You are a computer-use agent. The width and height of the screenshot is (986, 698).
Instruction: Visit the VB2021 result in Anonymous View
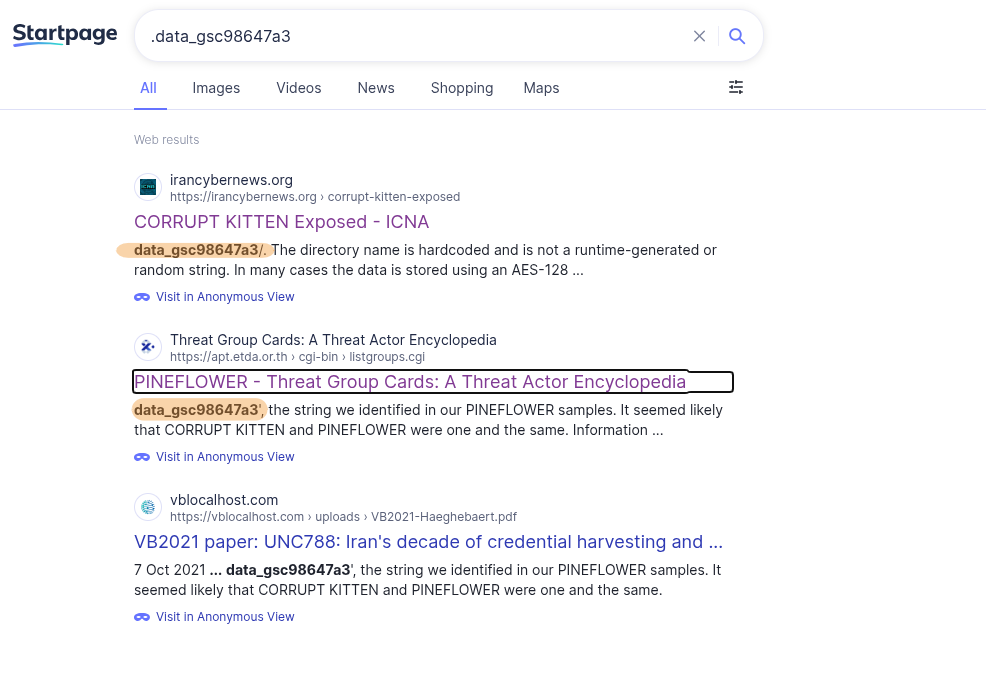pos(225,617)
